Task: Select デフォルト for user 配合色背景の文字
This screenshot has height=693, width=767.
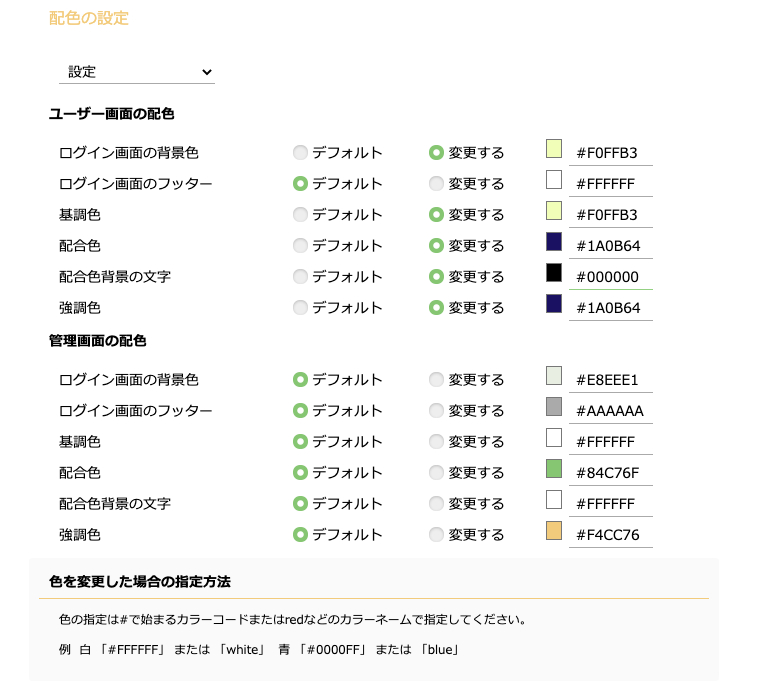Action: [300, 276]
